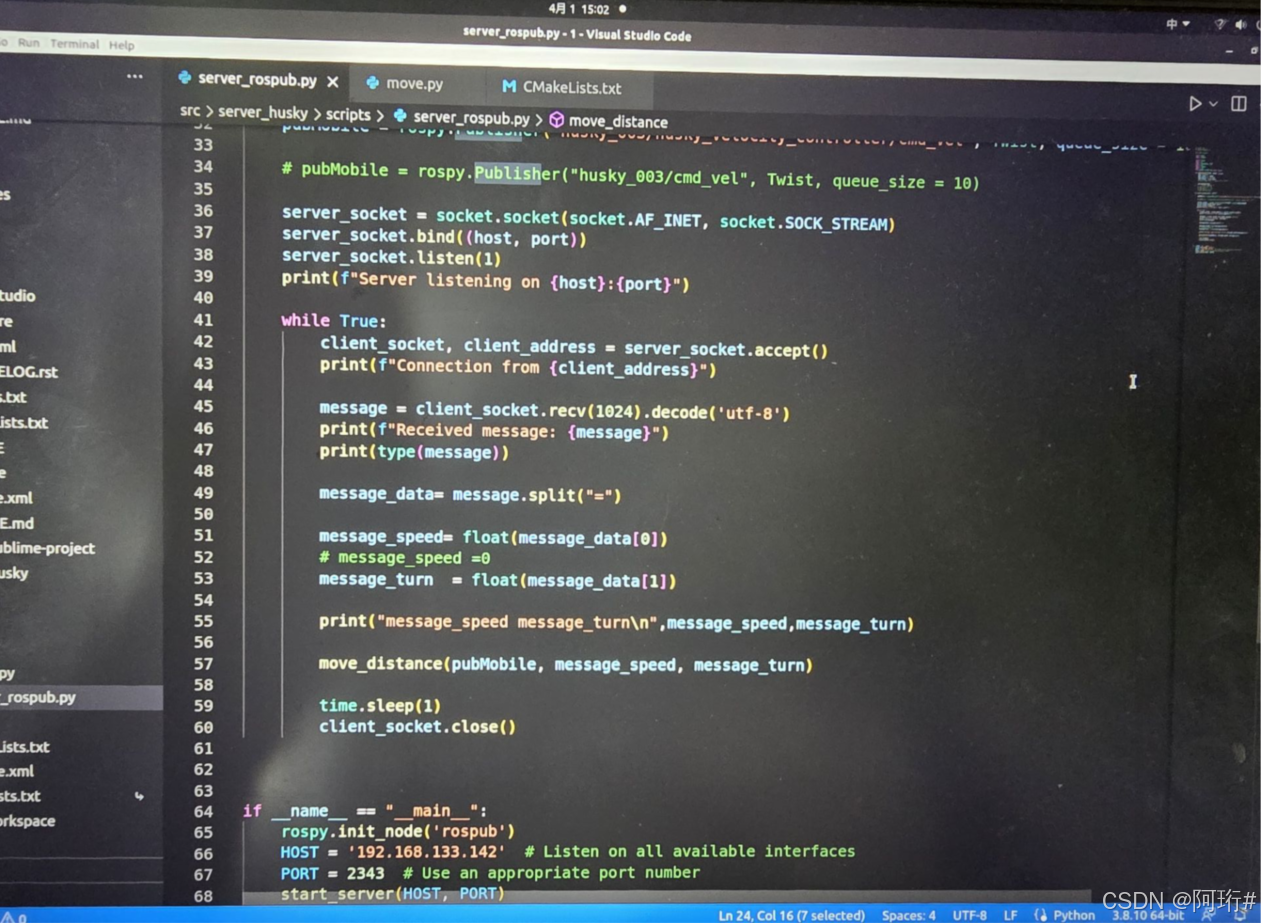The height and width of the screenshot is (923, 1261).
Task: Click the modified arrow badge beside sts.txt
Action: 139,796
